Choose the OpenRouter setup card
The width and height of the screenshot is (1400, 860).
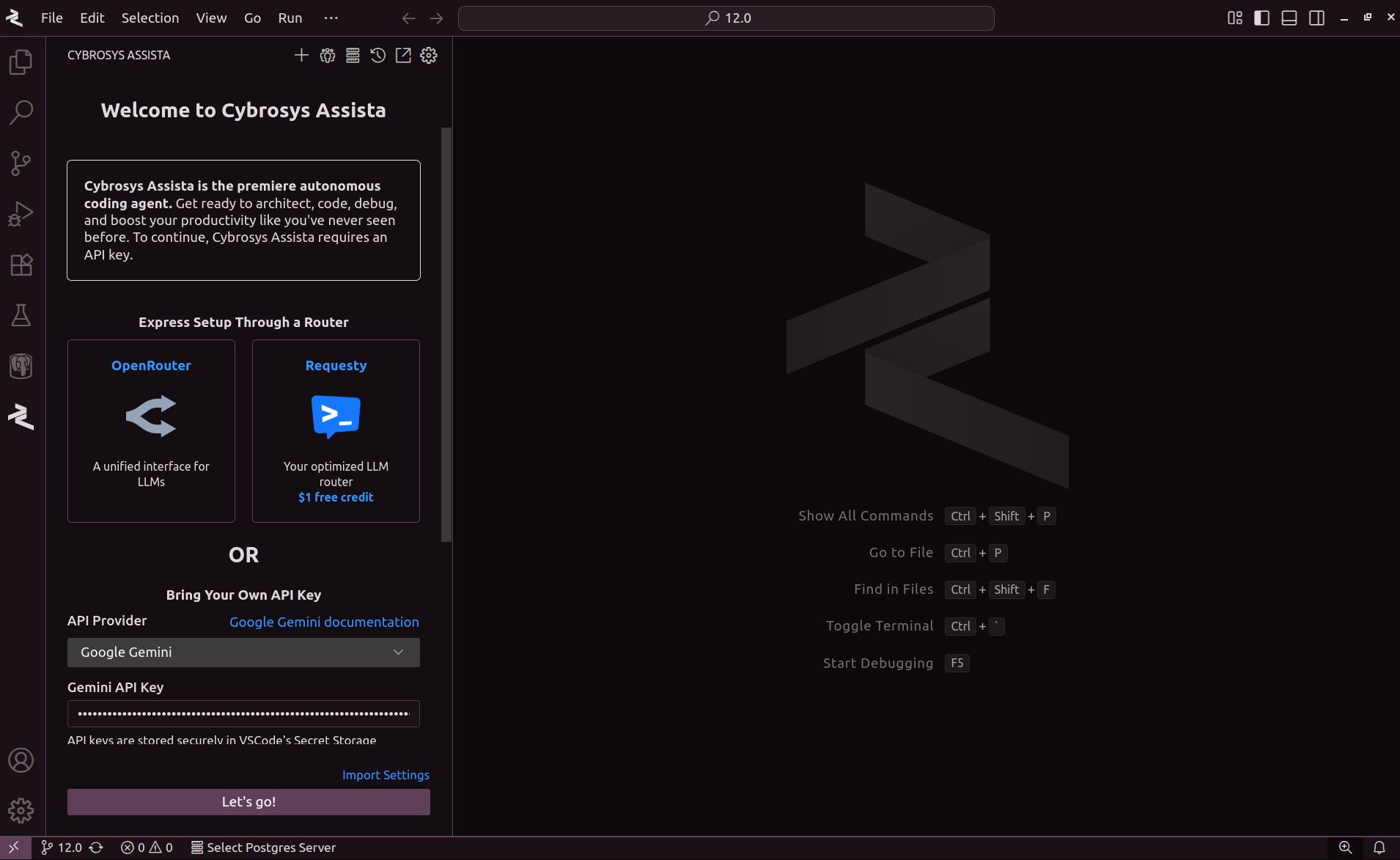pyautogui.click(x=151, y=431)
